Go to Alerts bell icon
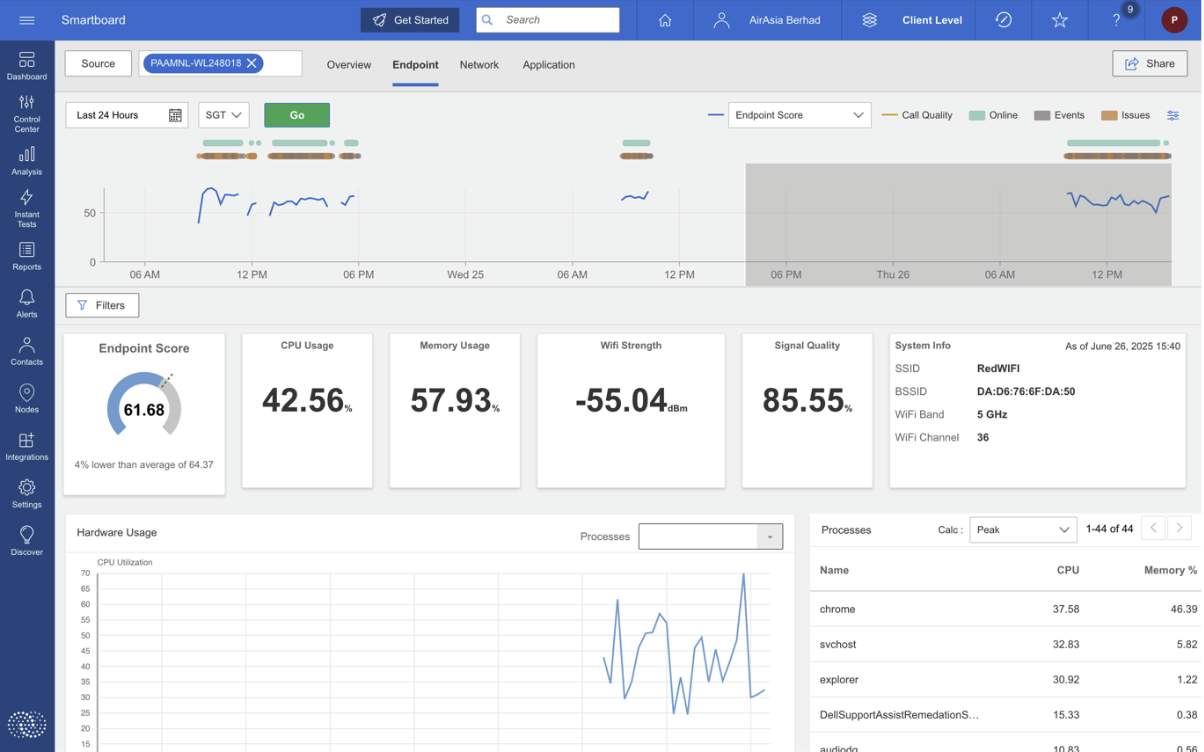The height and width of the screenshot is (752, 1204). (27, 302)
